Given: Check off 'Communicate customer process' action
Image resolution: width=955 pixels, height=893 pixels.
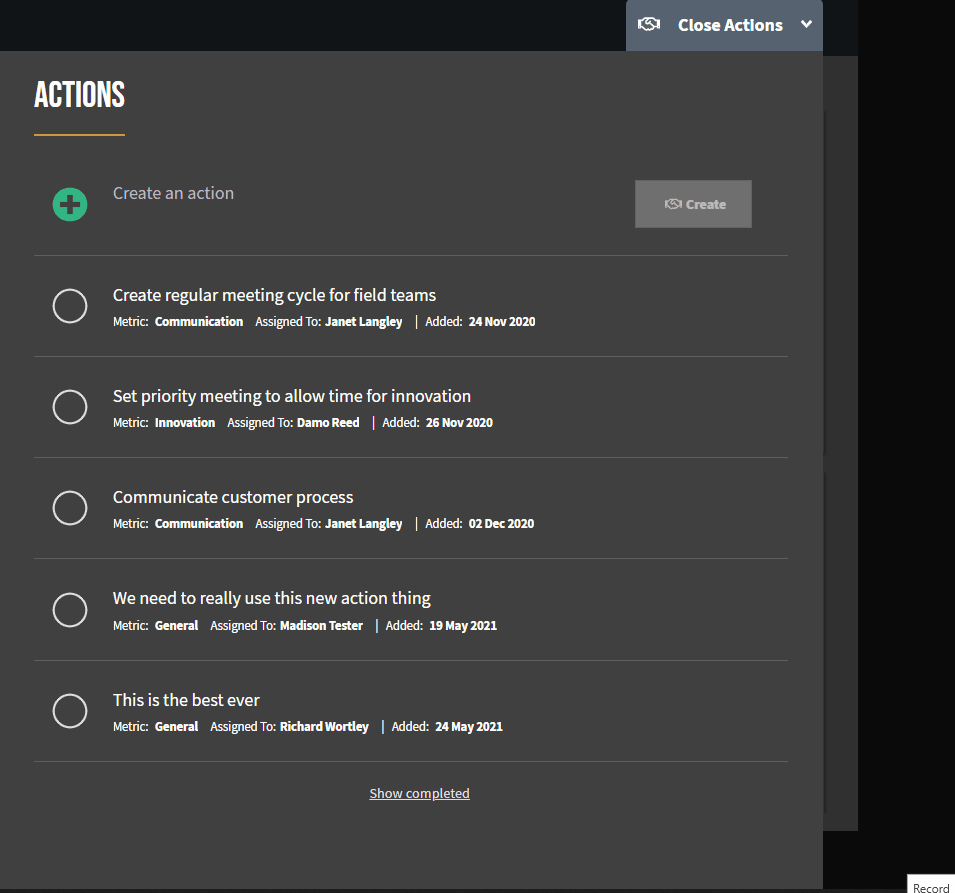Looking at the screenshot, I should [70, 508].
